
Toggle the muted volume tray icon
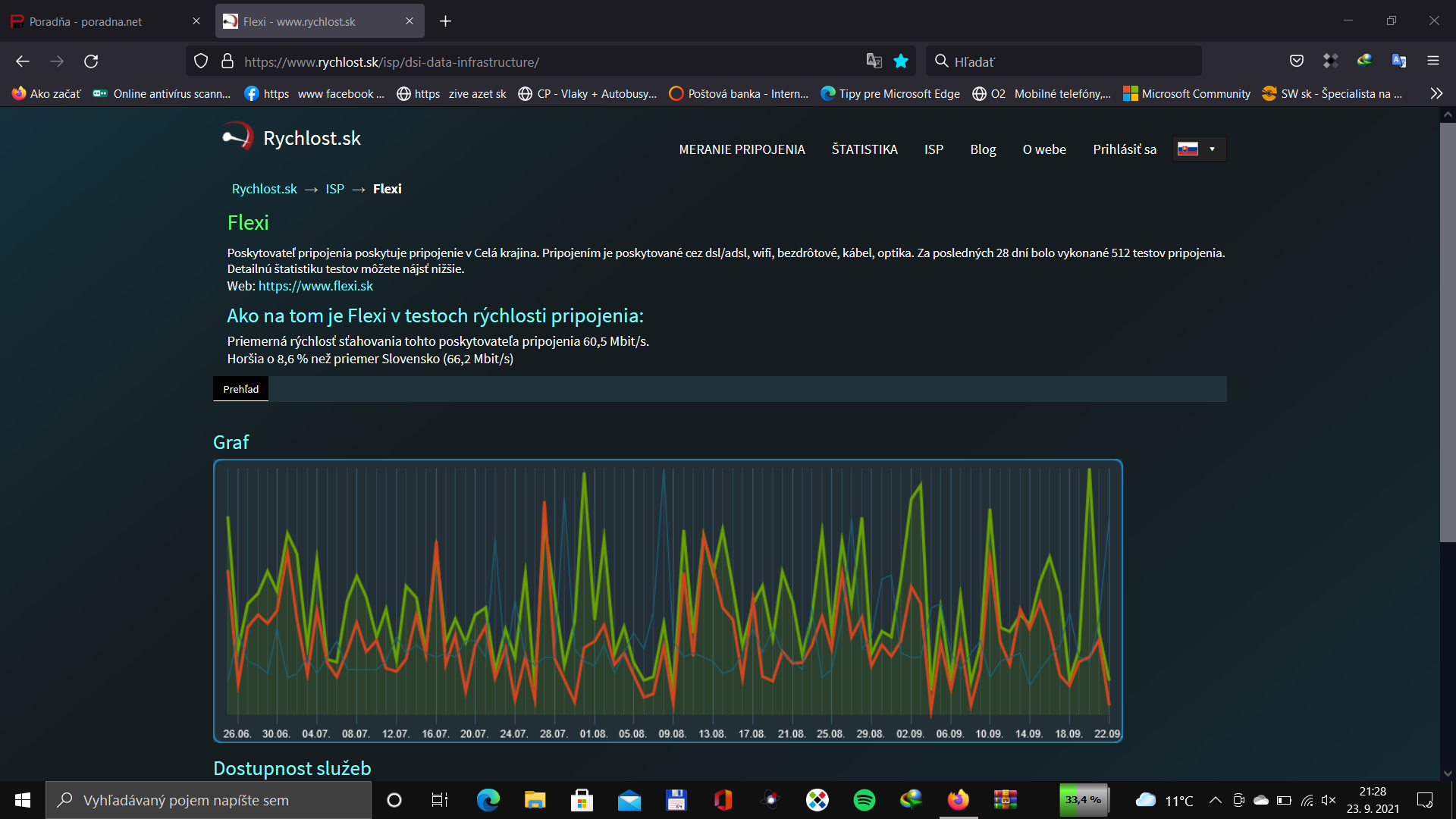(x=1328, y=800)
